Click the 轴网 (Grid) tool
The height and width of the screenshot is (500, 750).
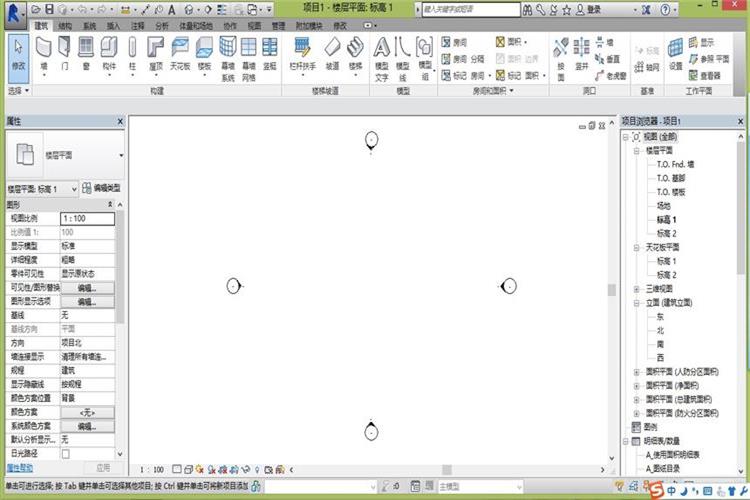[x=647, y=67]
